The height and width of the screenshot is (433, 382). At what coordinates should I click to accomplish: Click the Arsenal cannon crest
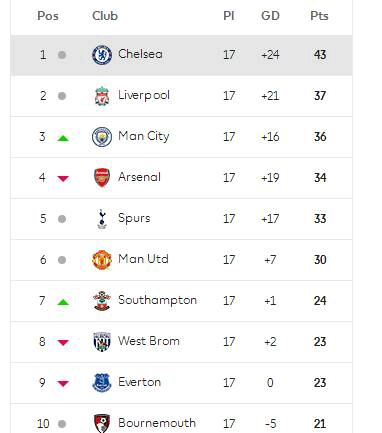coord(102,178)
